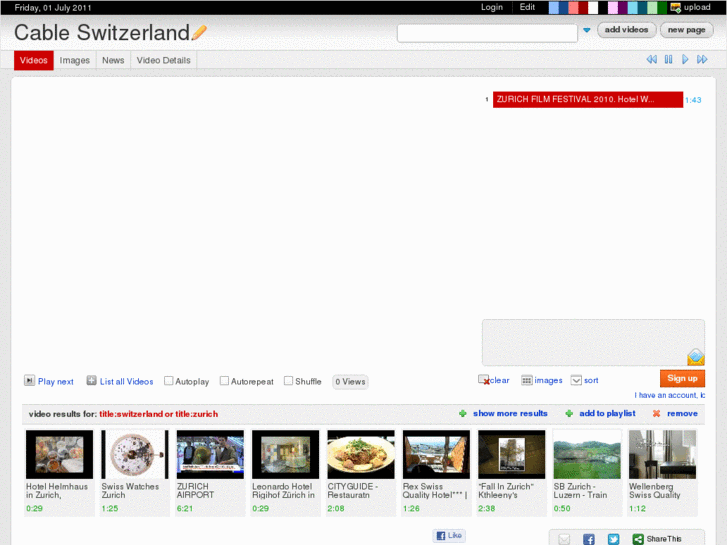Click the clear playlist icon
The image size is (727, 545).
point(484,380)
